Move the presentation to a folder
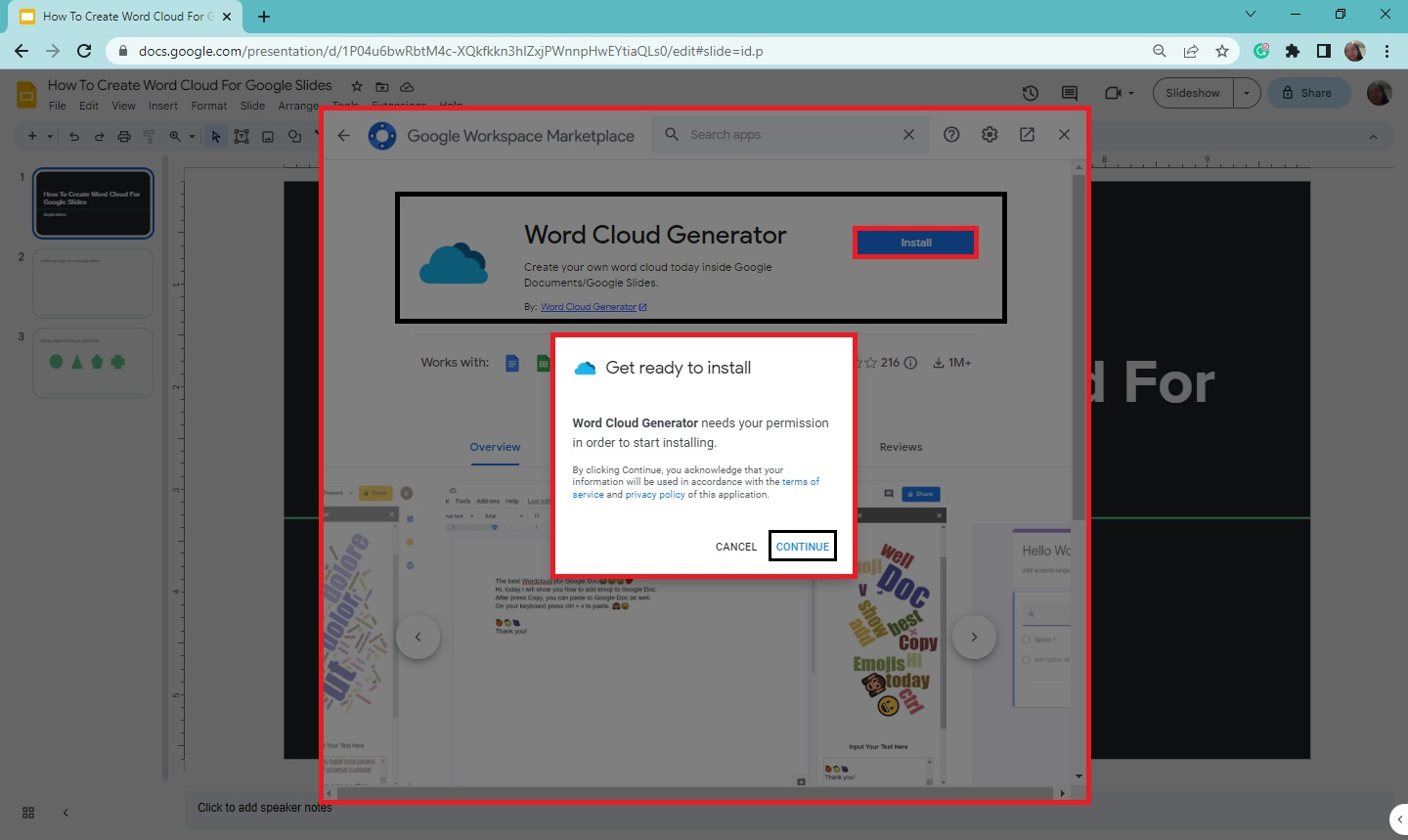 [x=382, y=86]
